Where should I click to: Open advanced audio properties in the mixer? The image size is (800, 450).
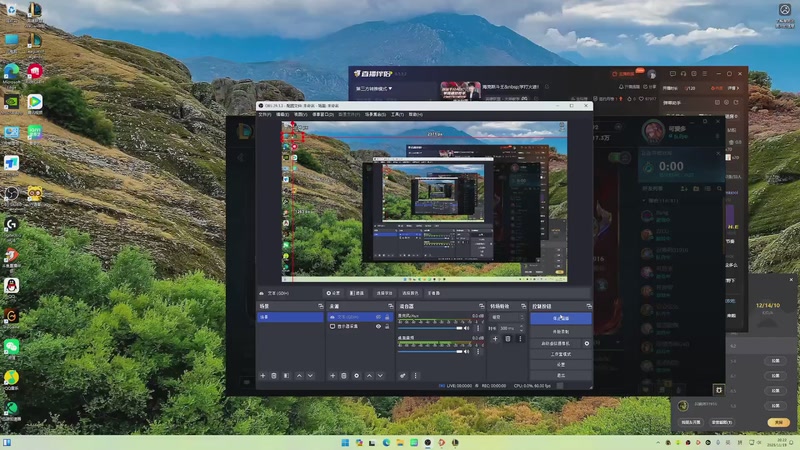click(403, 376)
